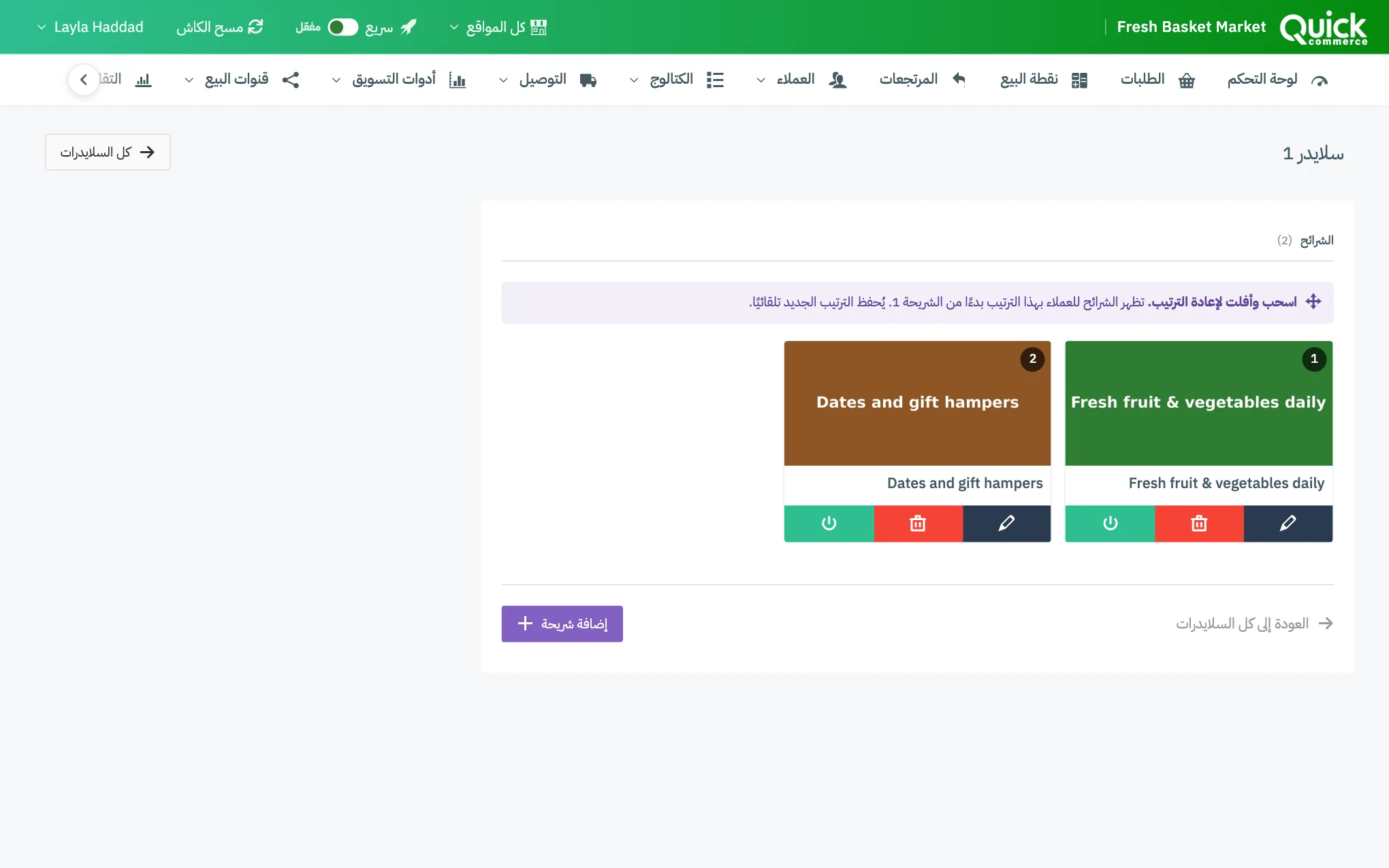Click the truck icon for التوصيل
The width and height of the screenshot is (1389, 868).
point(588,80)
